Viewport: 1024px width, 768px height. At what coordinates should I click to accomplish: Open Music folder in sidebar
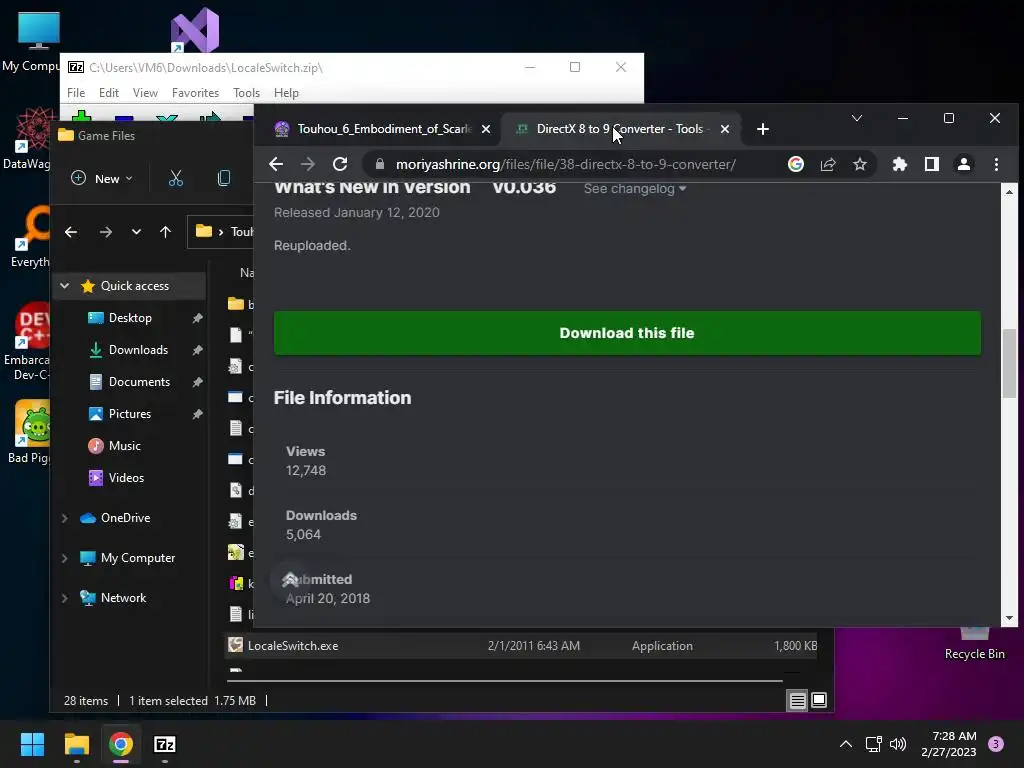(124, 446)
